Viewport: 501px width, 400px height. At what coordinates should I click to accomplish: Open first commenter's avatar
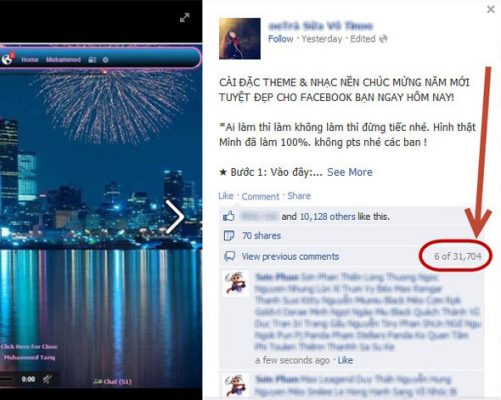pos(236,284)
